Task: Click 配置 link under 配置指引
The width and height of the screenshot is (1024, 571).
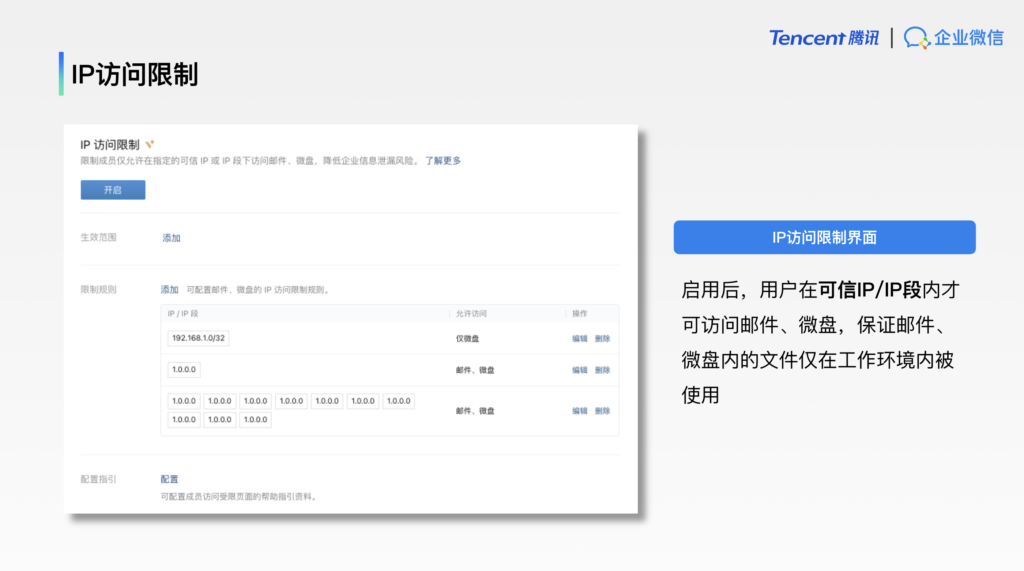Action: 169,479
